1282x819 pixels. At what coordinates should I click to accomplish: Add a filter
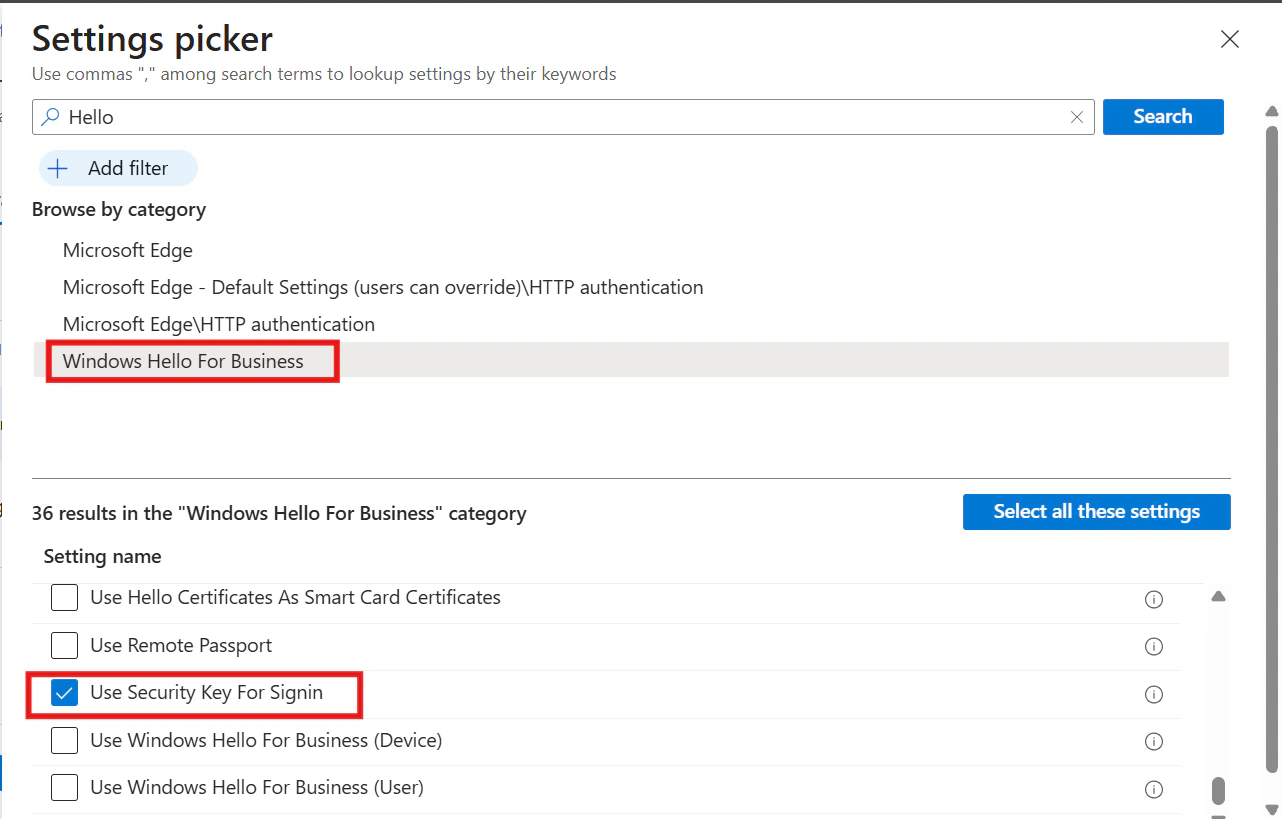pos(118,168)
